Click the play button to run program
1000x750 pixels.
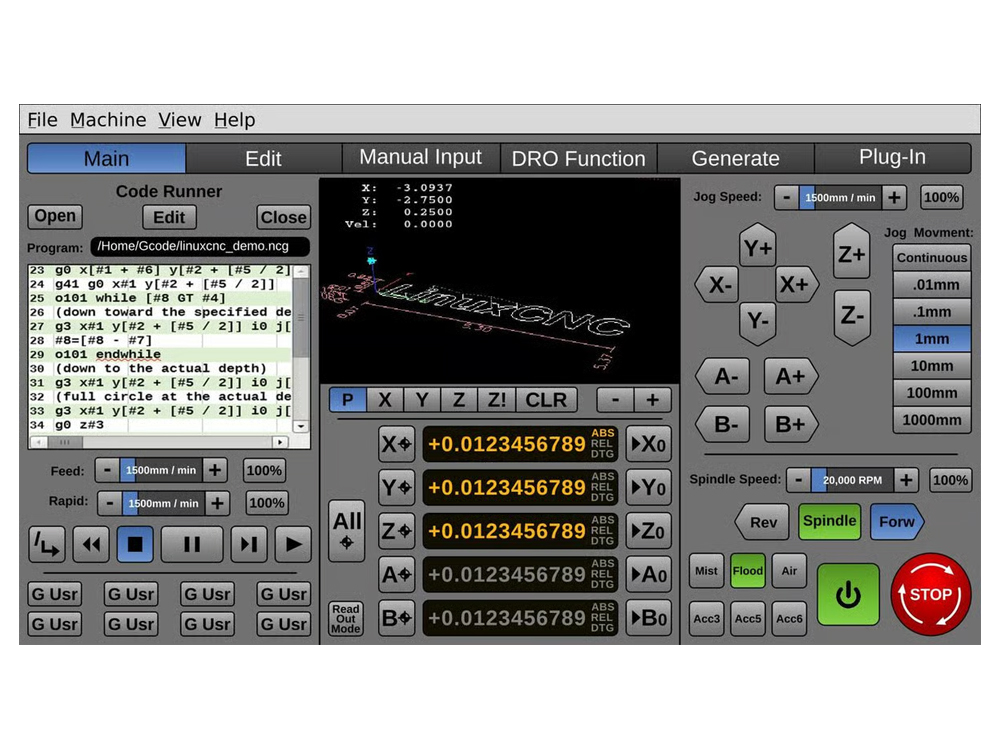tap(292, 544)
